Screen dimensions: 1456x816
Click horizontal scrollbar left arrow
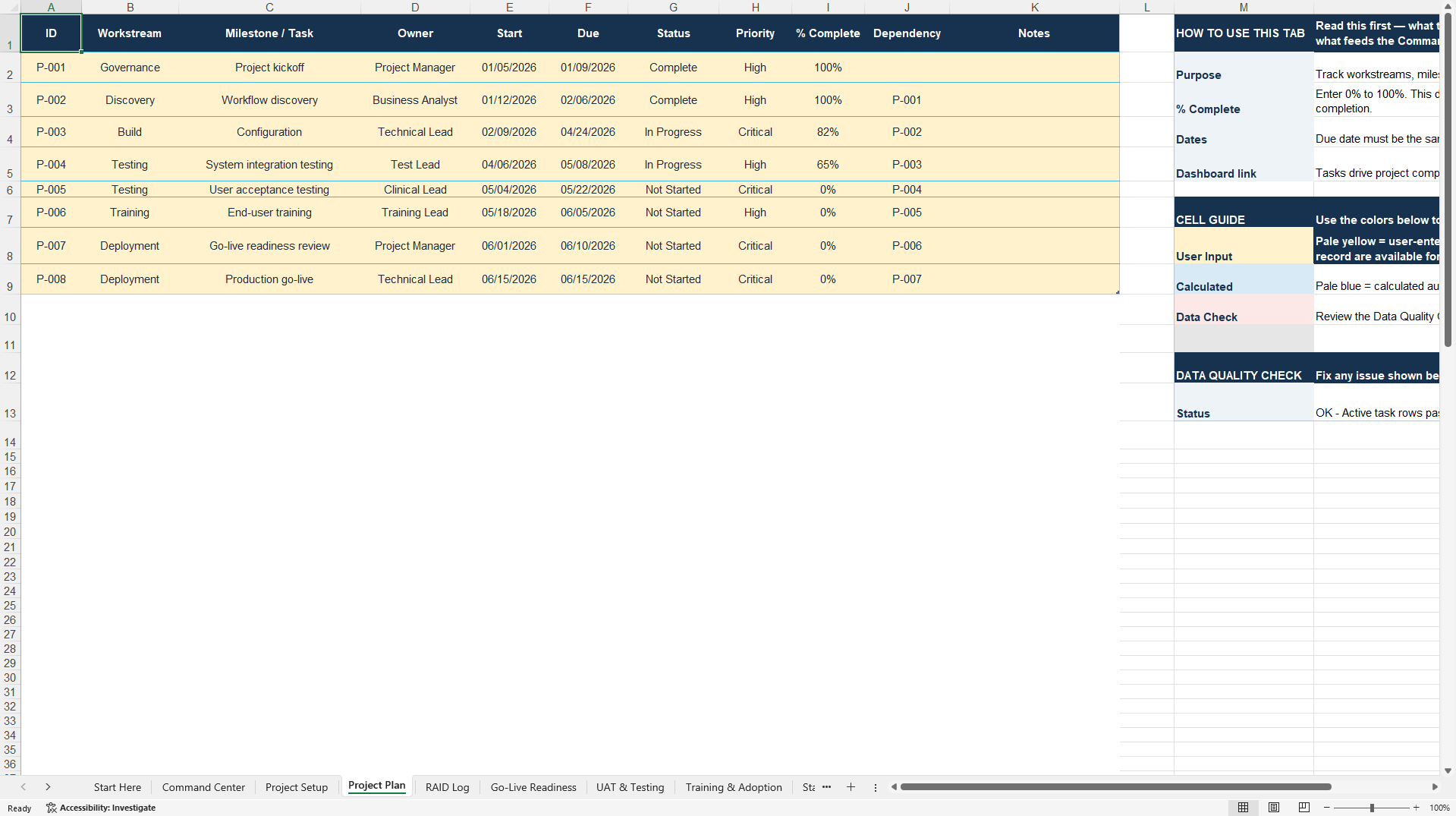[894, 787]
